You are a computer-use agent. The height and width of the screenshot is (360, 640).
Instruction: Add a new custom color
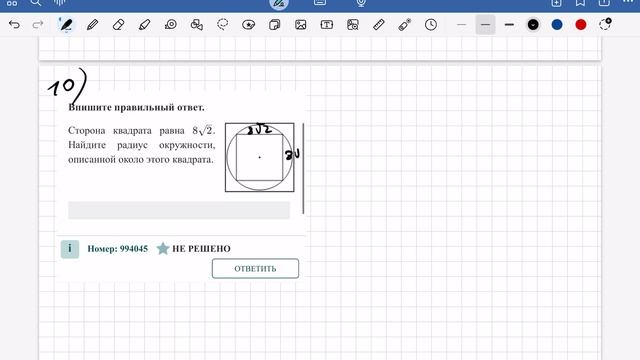tap(605, 24)
